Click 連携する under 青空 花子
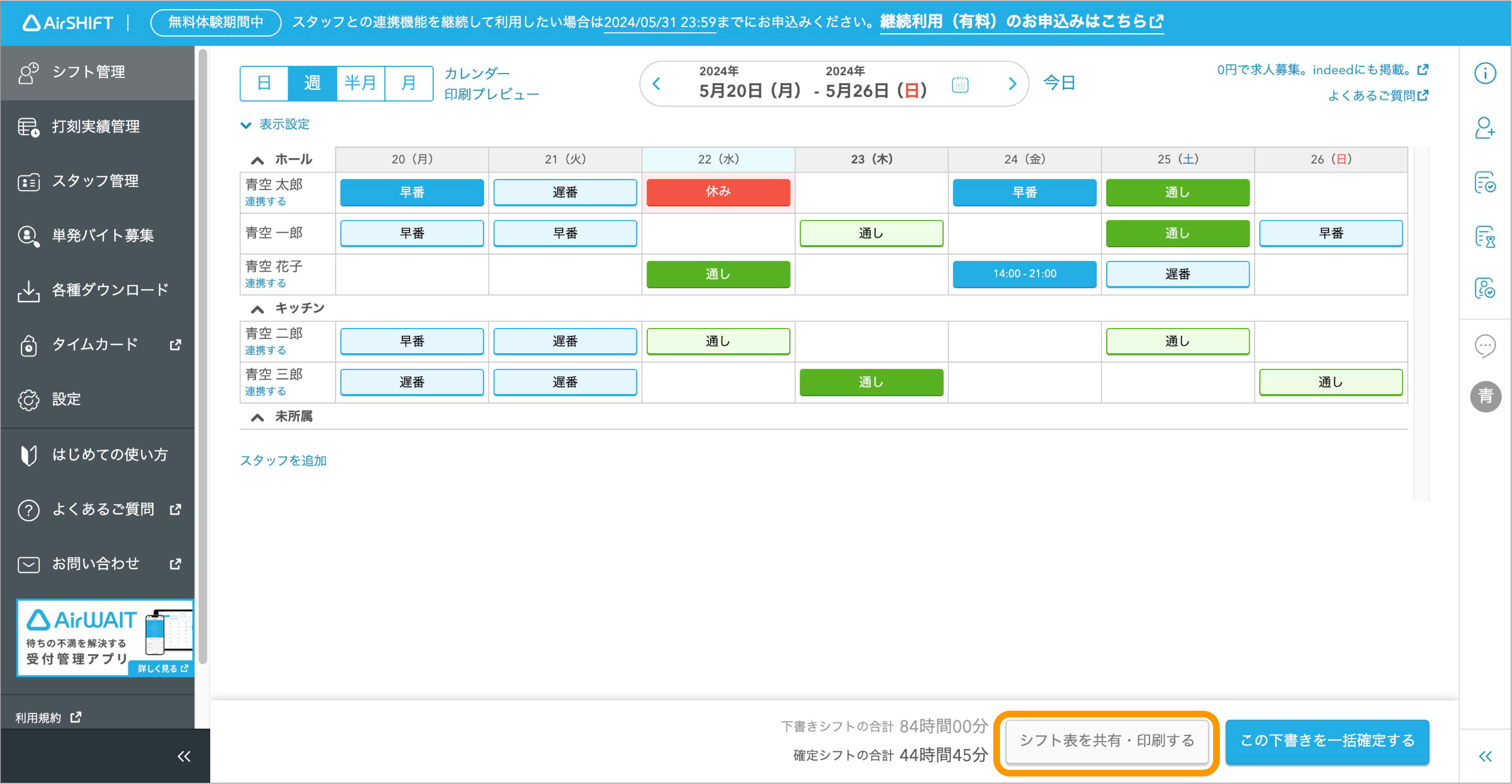This screenshot has width=1512, height=784. coord(265,283)
